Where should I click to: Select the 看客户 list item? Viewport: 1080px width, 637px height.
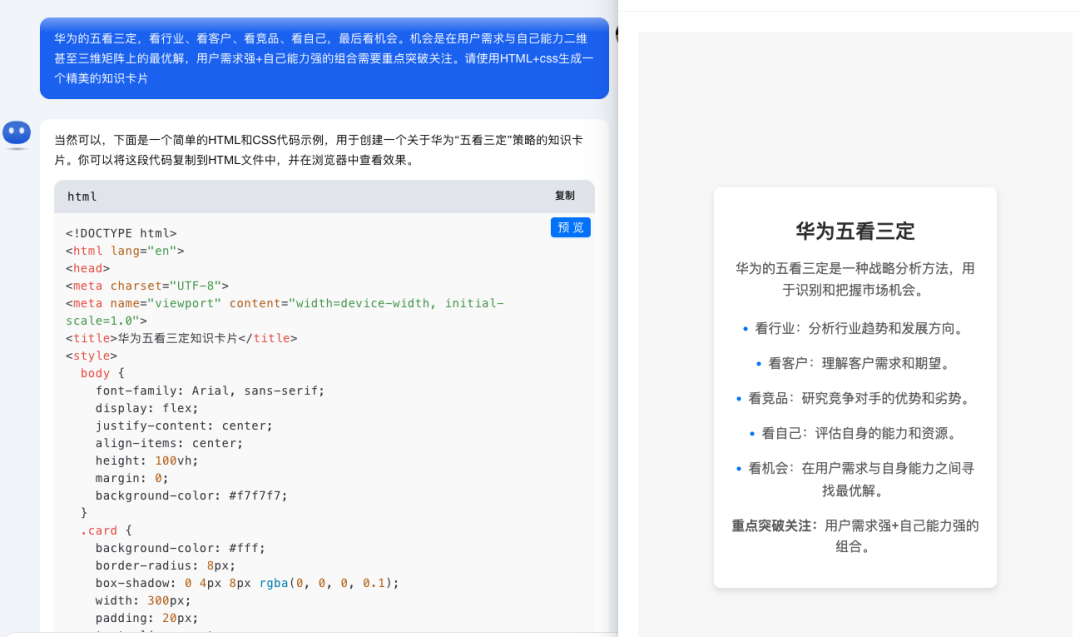(859, 363)
